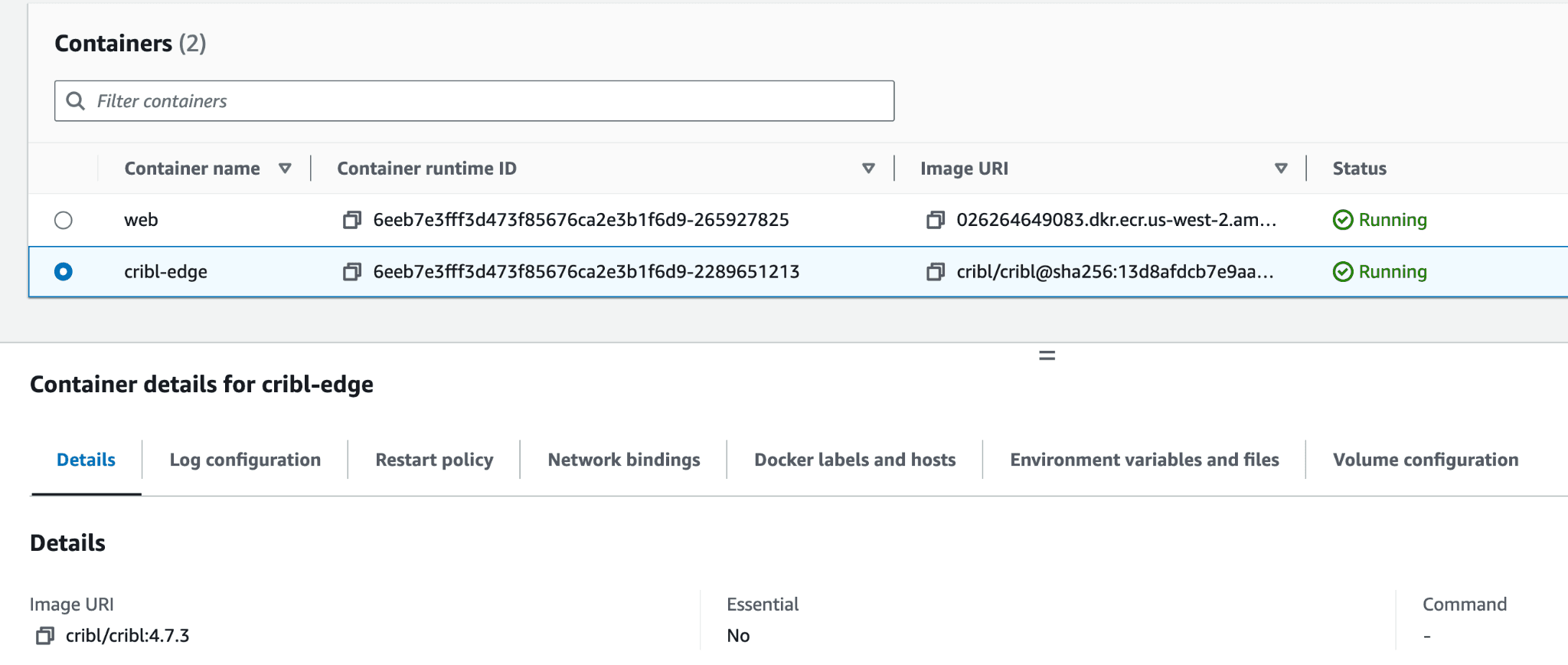This screenshot has width=1568, height=665.
Task: Click the split panel resize handle
Action: point(1047,355)
